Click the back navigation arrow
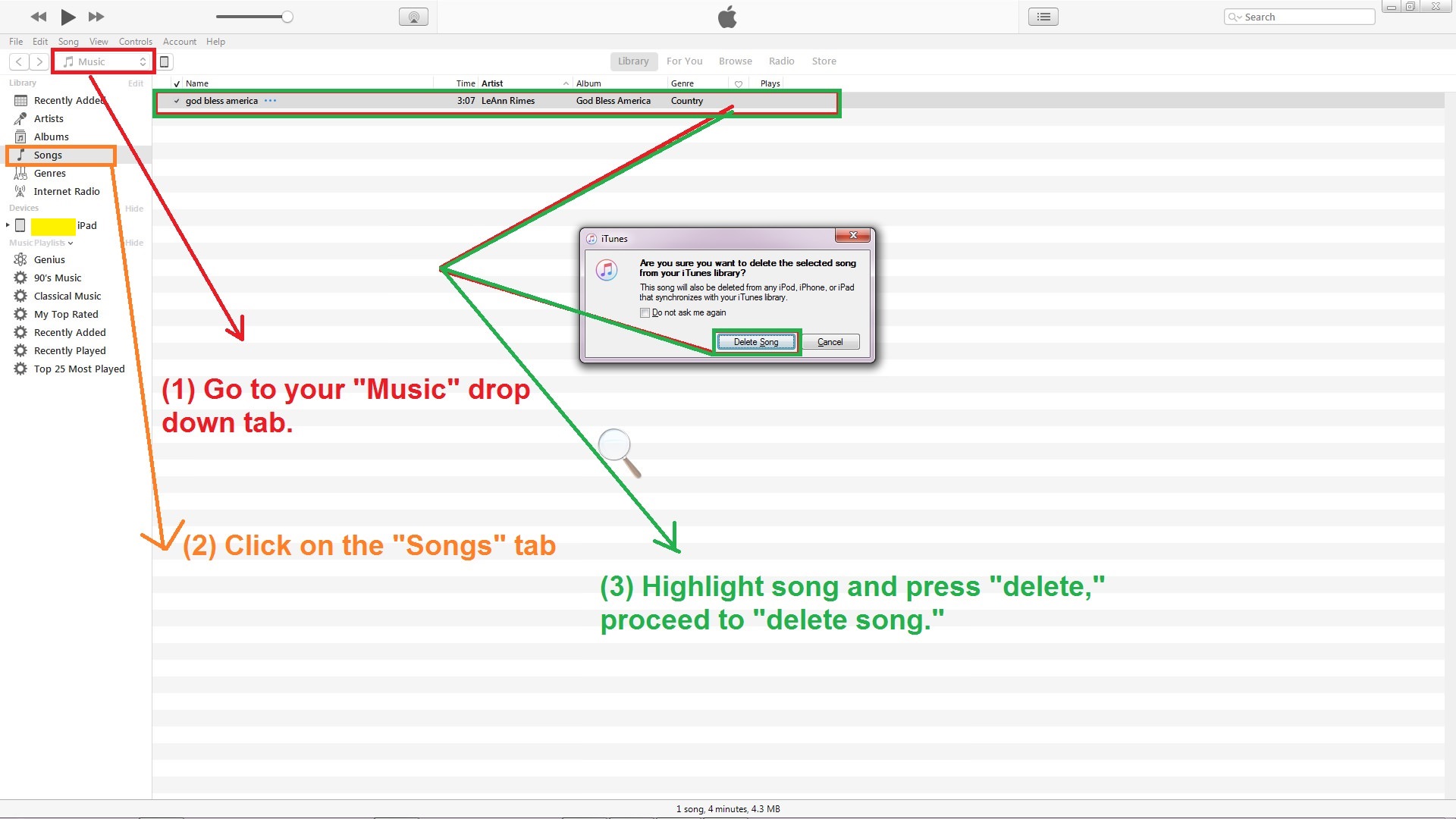The image size is (1456, 819). point(19,61)
